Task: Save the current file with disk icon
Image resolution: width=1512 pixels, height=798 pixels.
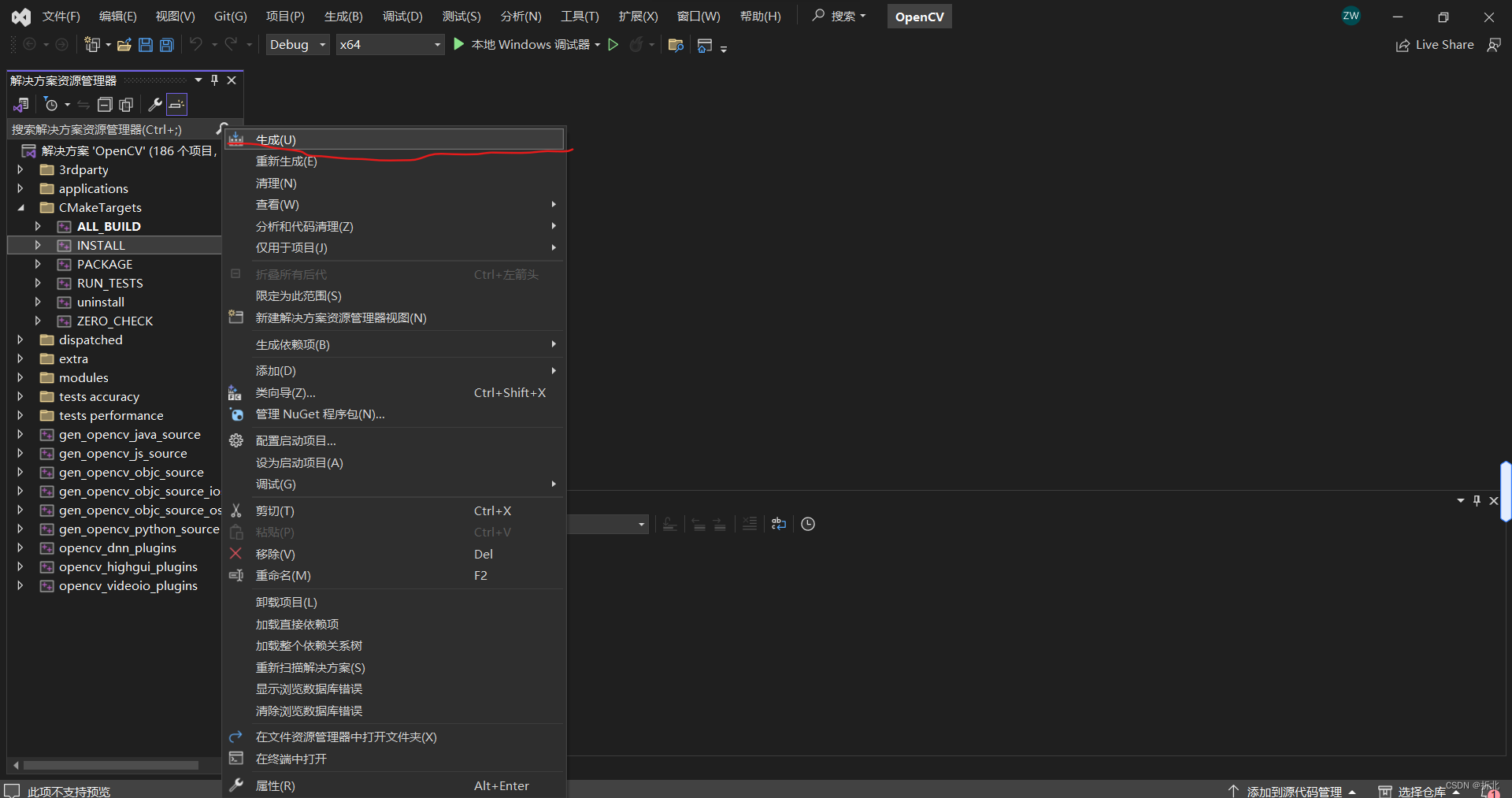Action: tap(146, 45)
